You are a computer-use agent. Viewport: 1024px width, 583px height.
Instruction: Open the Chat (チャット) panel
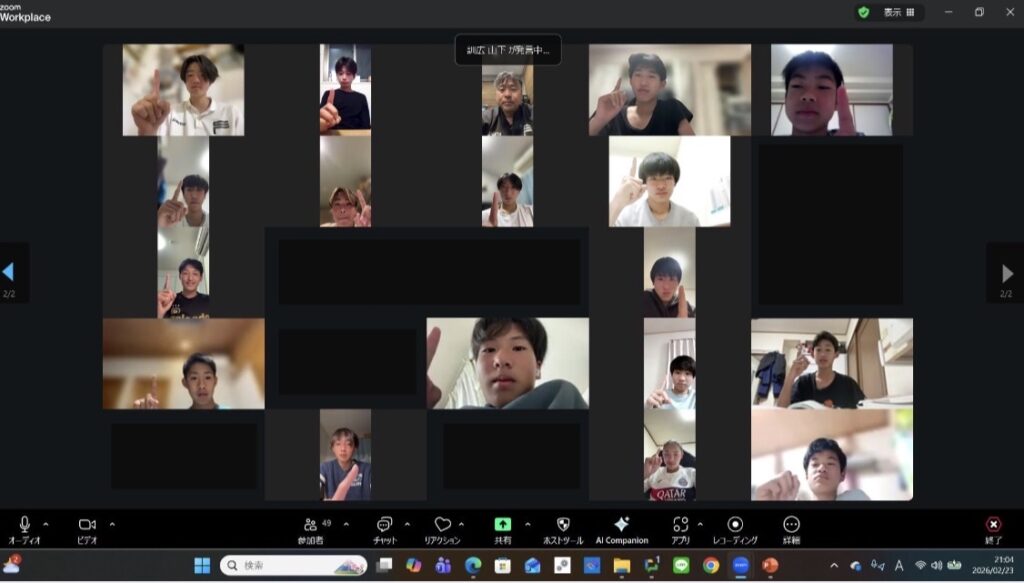pyautogui.click(x=384, y=525)
